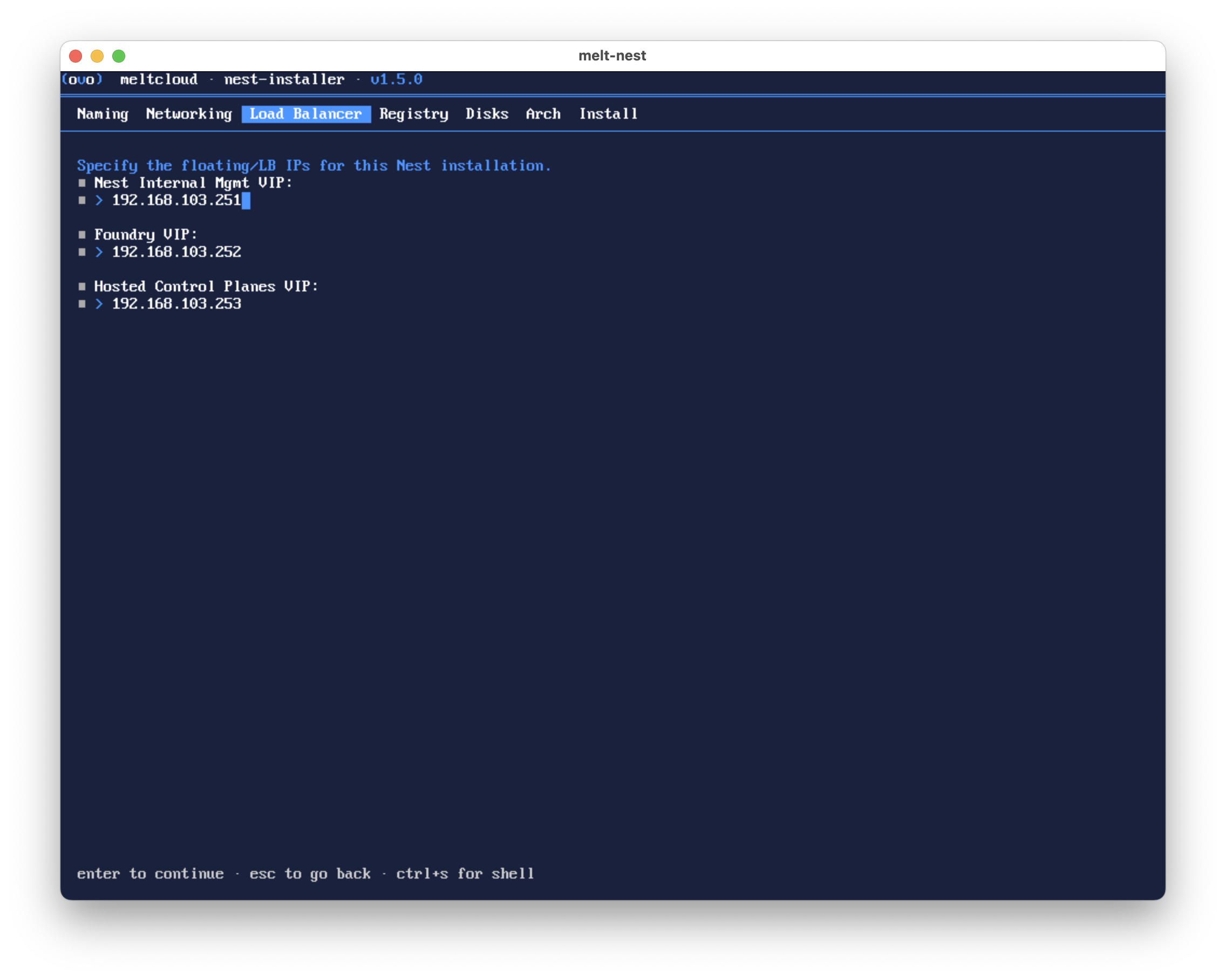Click the v1.5.0 version text
Image resolution: width=1226 pixels, height=980 pixels.
pos(397,79)
